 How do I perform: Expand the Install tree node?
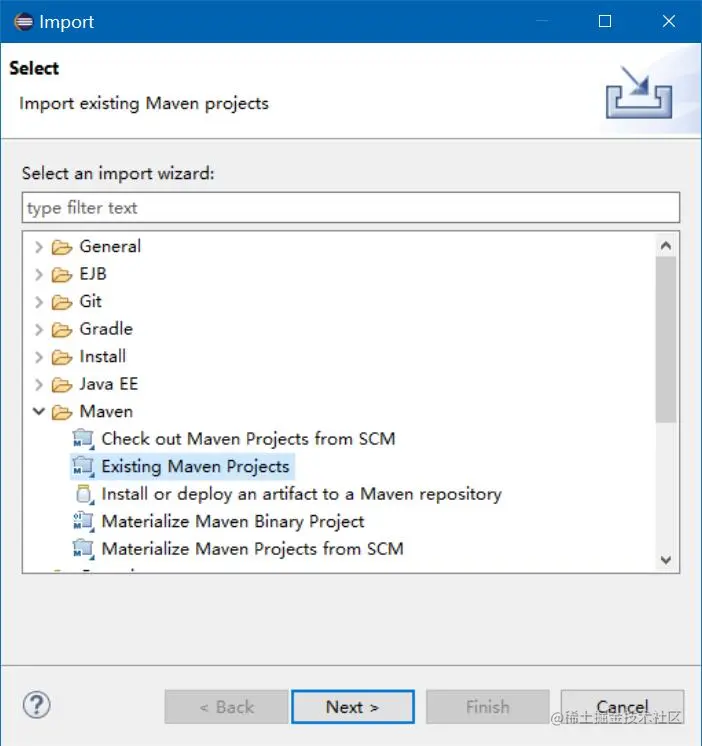click(39, 357)
